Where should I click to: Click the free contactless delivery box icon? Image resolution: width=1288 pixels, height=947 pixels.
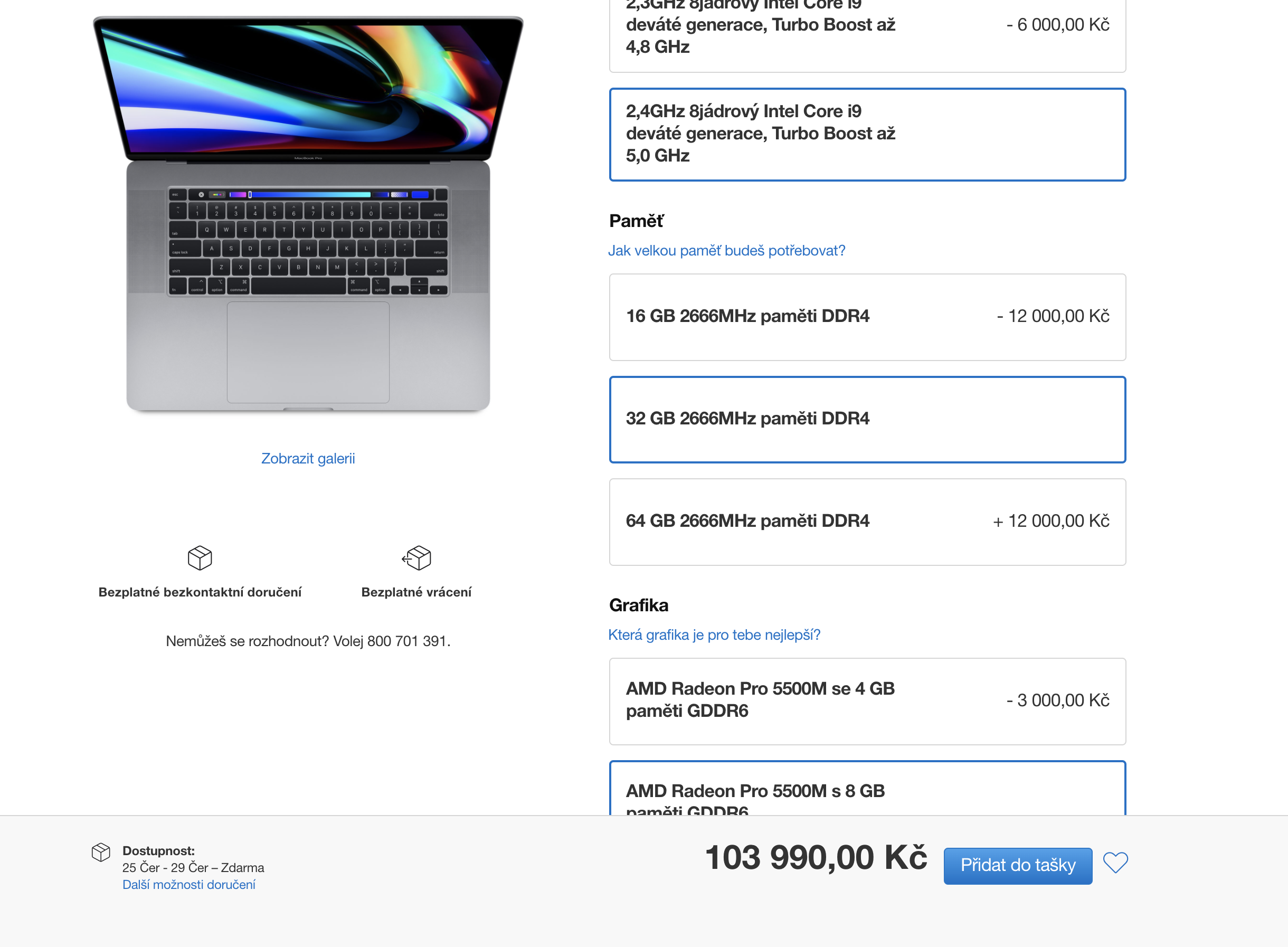[x=200, y=557]
